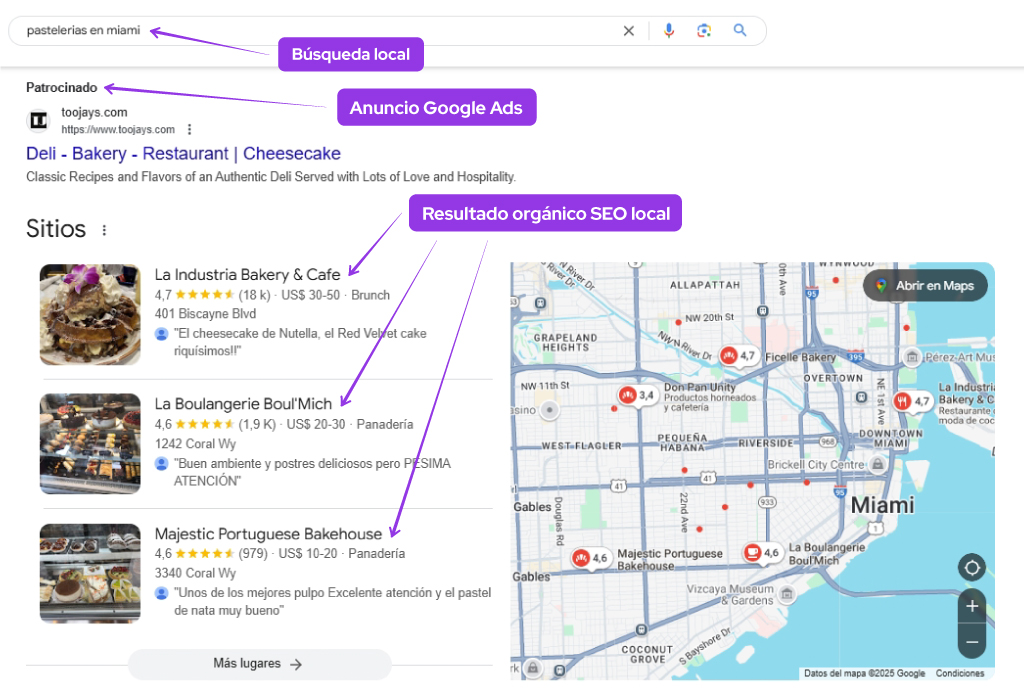Click 'Condiciones' link on map footer
This screenshot has width=1024, height=688.
pos(959,673)
